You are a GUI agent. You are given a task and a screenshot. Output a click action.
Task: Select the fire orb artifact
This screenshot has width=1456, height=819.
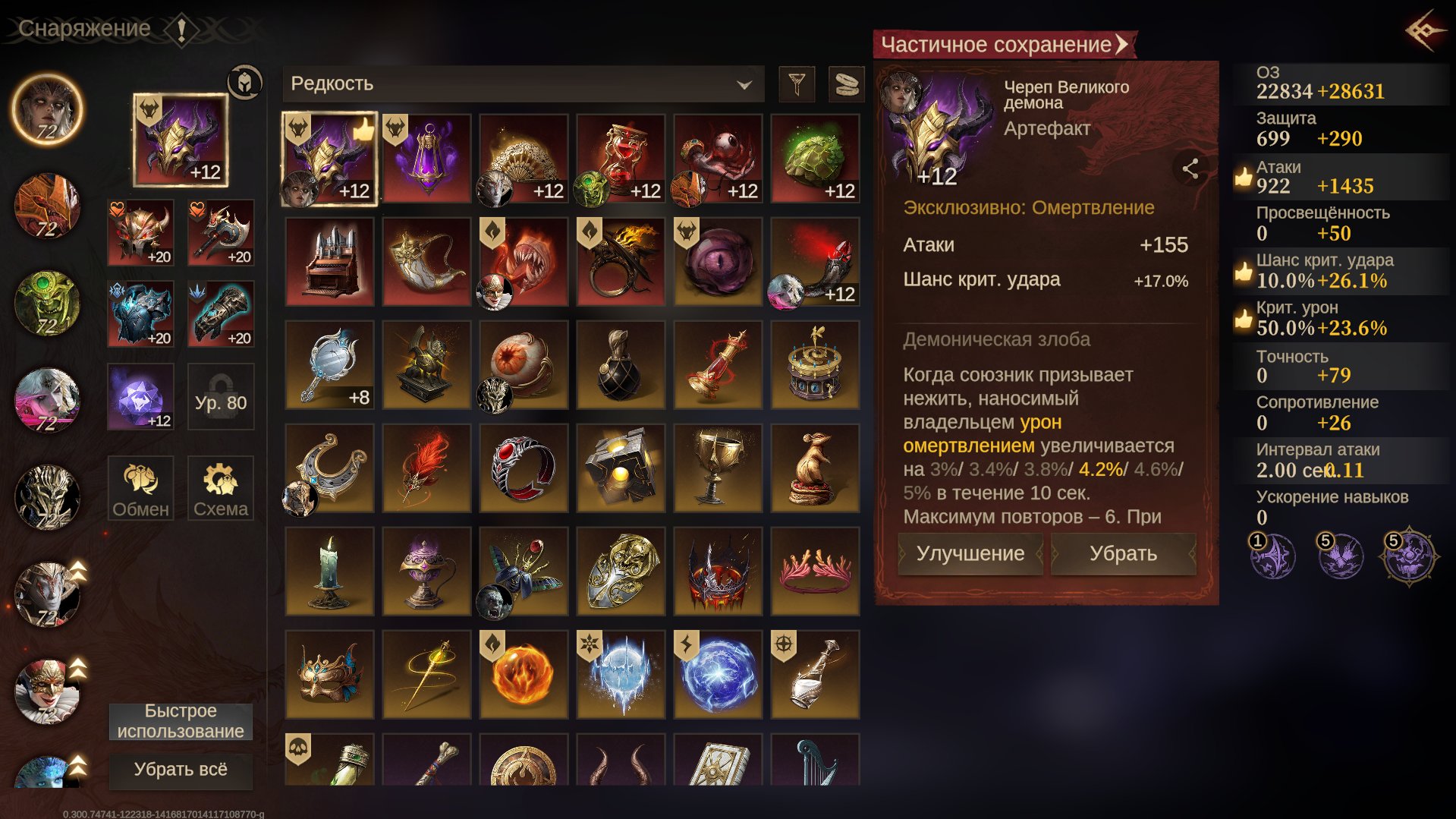[524, 675]
